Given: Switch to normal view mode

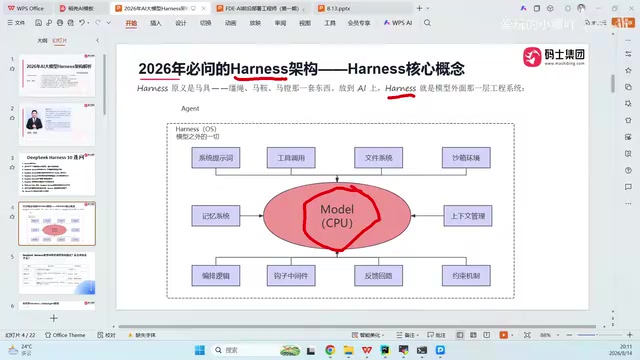Looking at the screenshot, I should [x=460, y=335].
